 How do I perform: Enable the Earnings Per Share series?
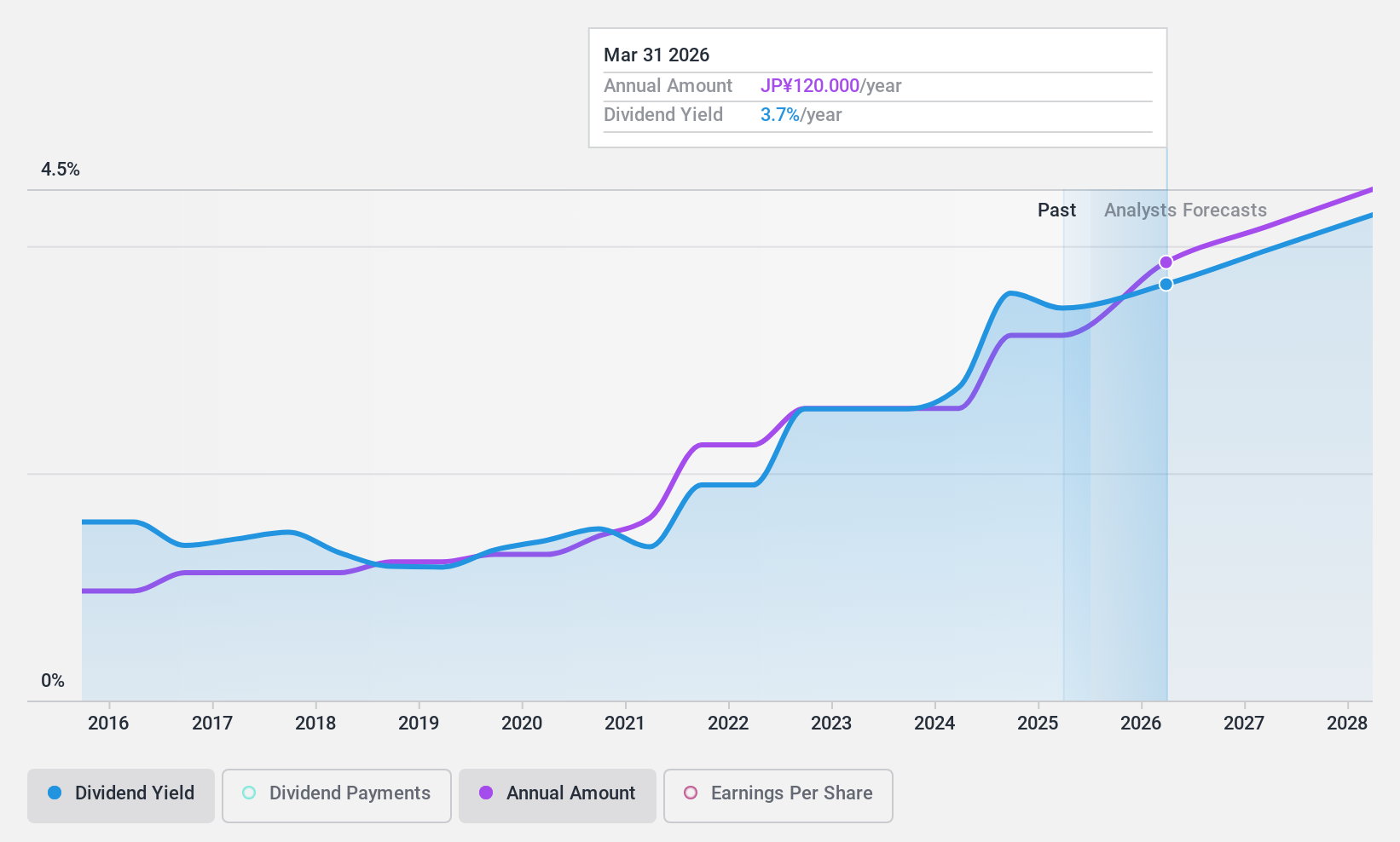pos(778,795)
